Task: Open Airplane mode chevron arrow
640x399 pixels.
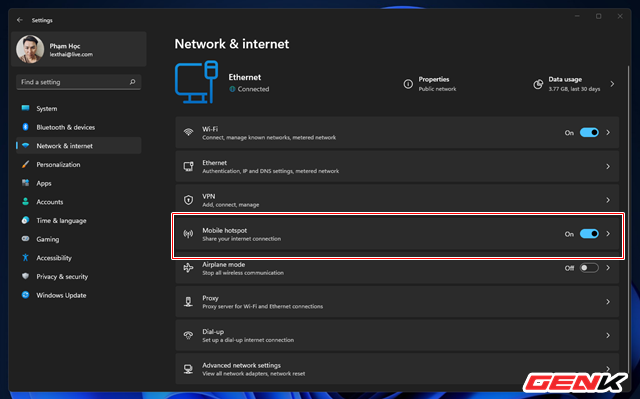Action: (608, 268)
